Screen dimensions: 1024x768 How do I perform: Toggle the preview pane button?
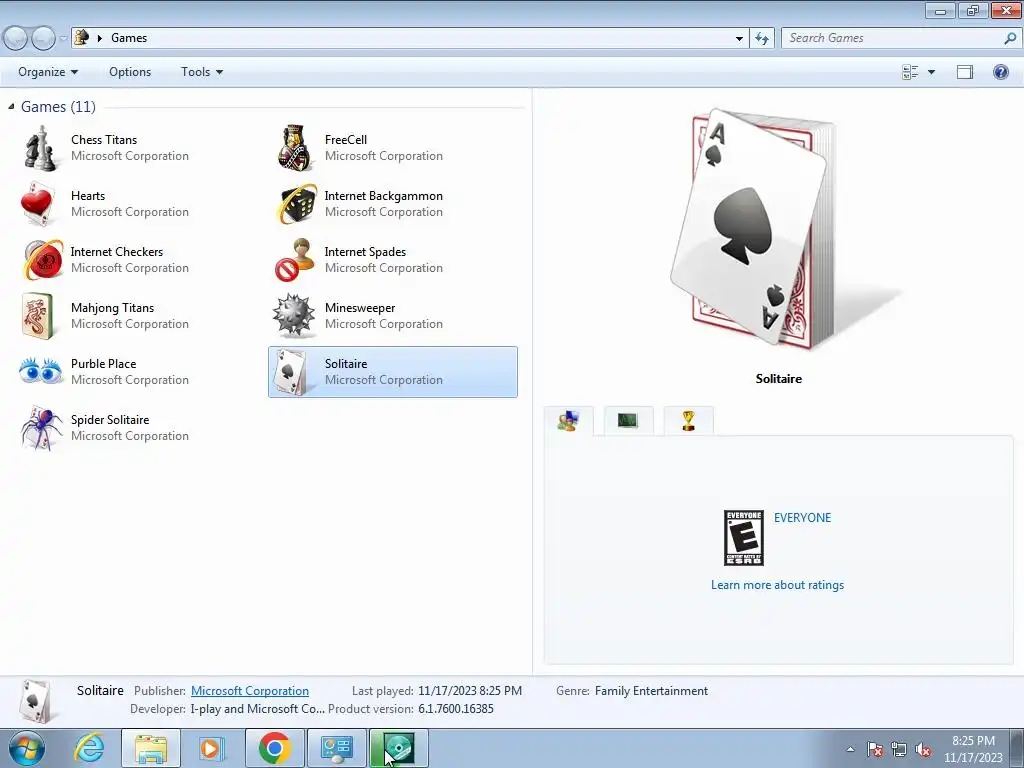(965, 72)
